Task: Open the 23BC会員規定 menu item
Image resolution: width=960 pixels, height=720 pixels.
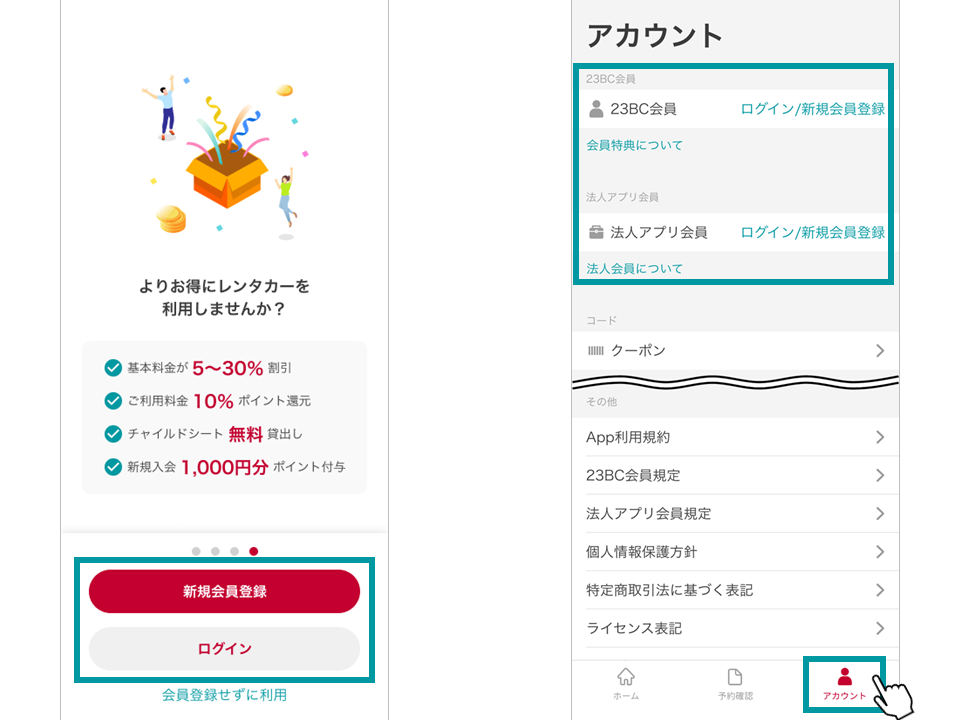Action: pyautogui.click(x=735, y=475)
